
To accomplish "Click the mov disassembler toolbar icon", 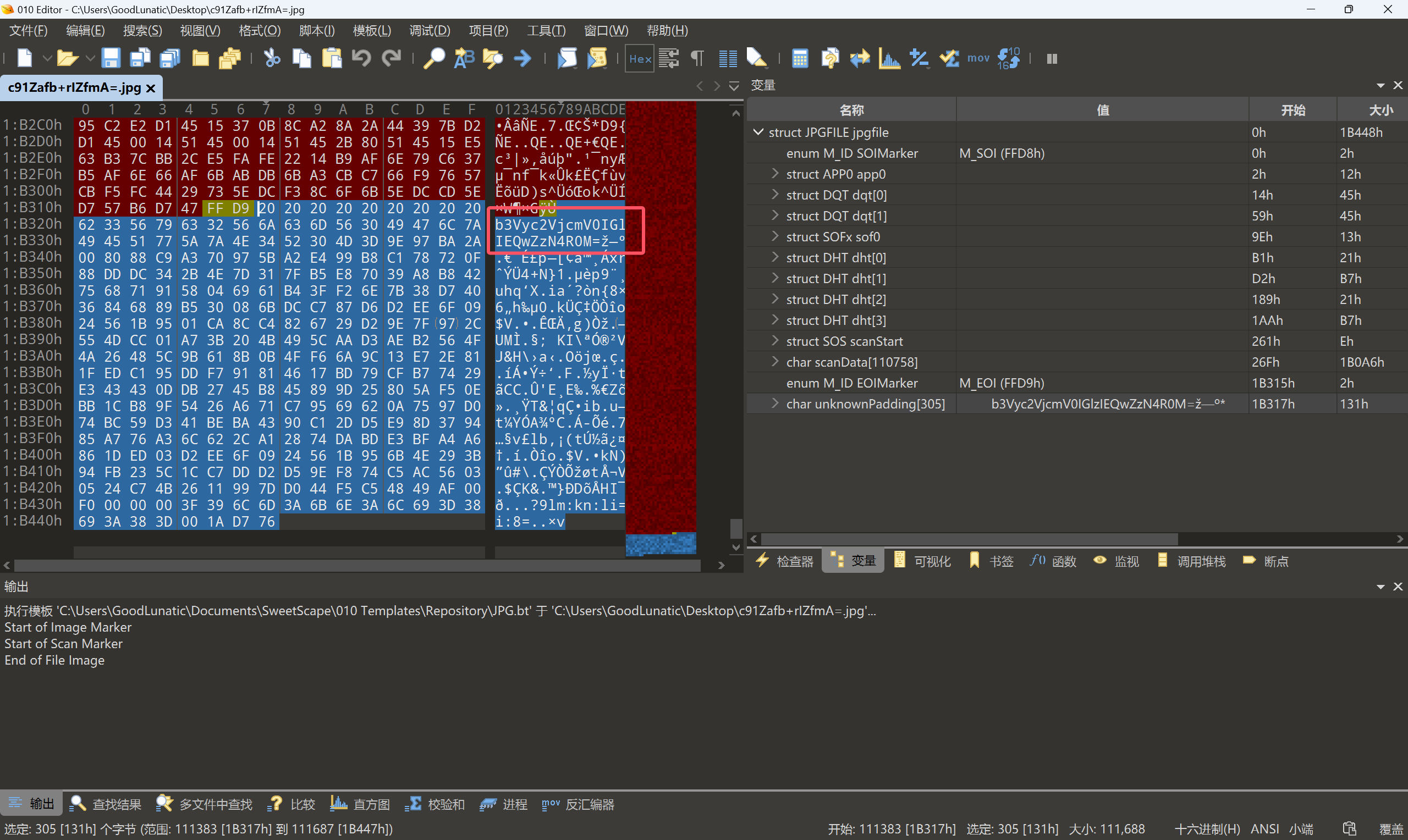I will point(978,58).
